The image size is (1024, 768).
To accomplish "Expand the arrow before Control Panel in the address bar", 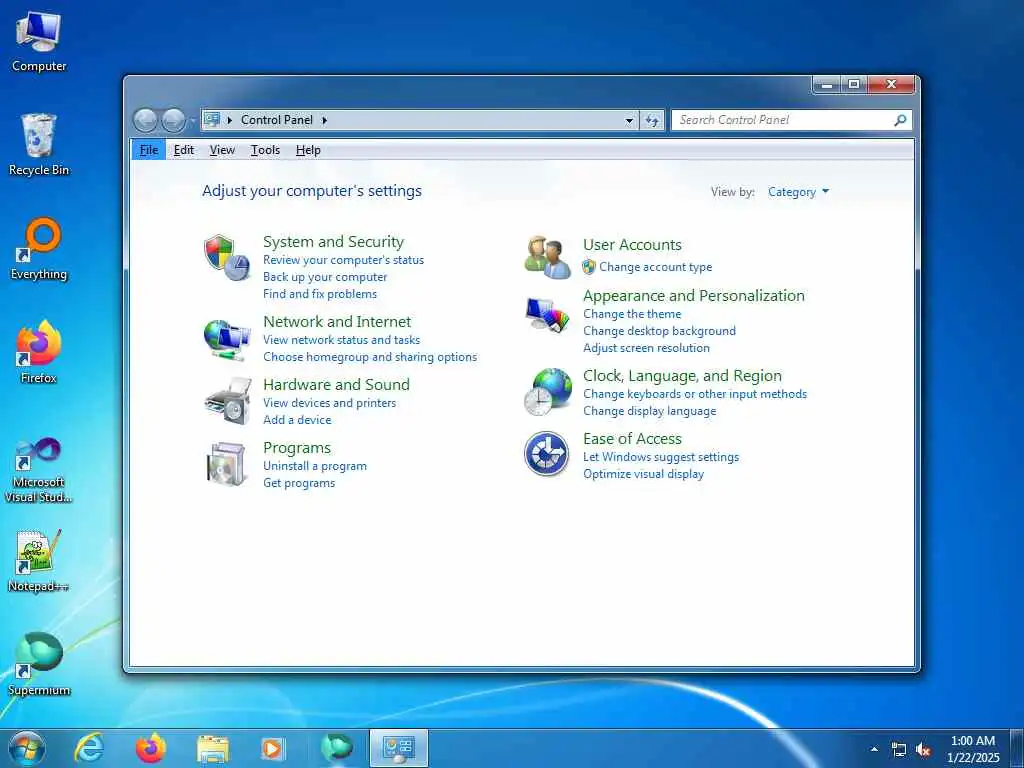I will (230, 120).
